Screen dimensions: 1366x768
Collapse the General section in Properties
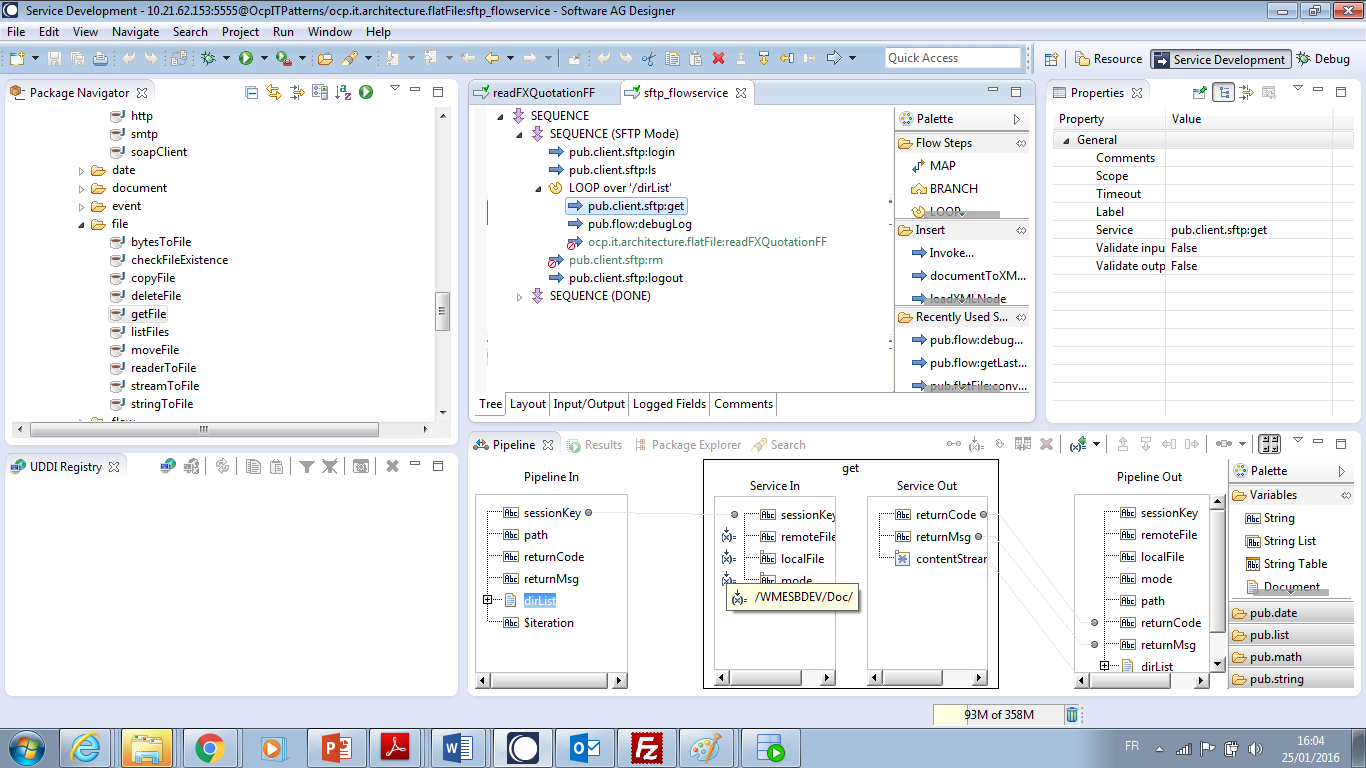(x=1066, y=141)
